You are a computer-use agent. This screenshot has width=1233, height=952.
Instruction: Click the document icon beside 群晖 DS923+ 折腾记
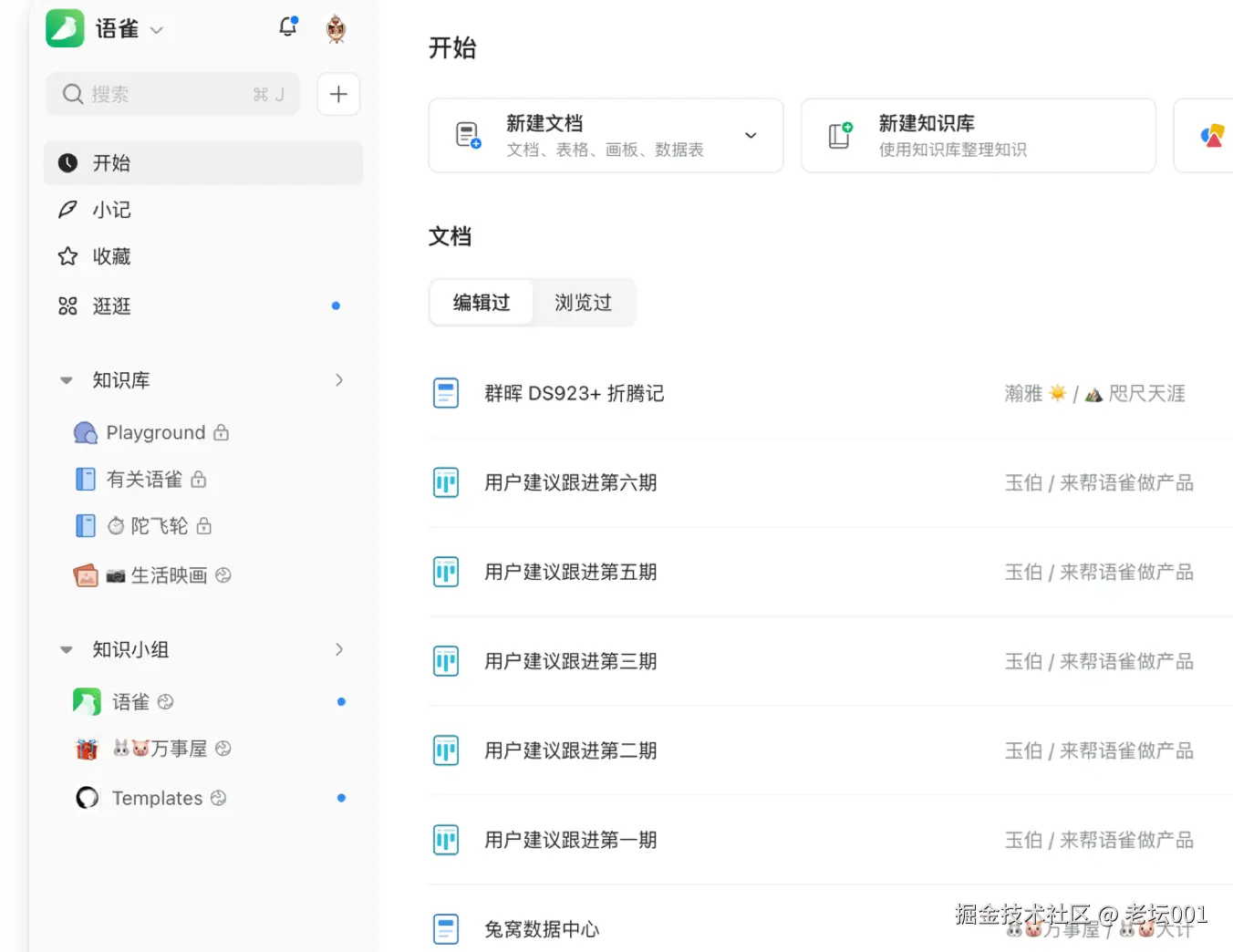(x=446, y=392)
